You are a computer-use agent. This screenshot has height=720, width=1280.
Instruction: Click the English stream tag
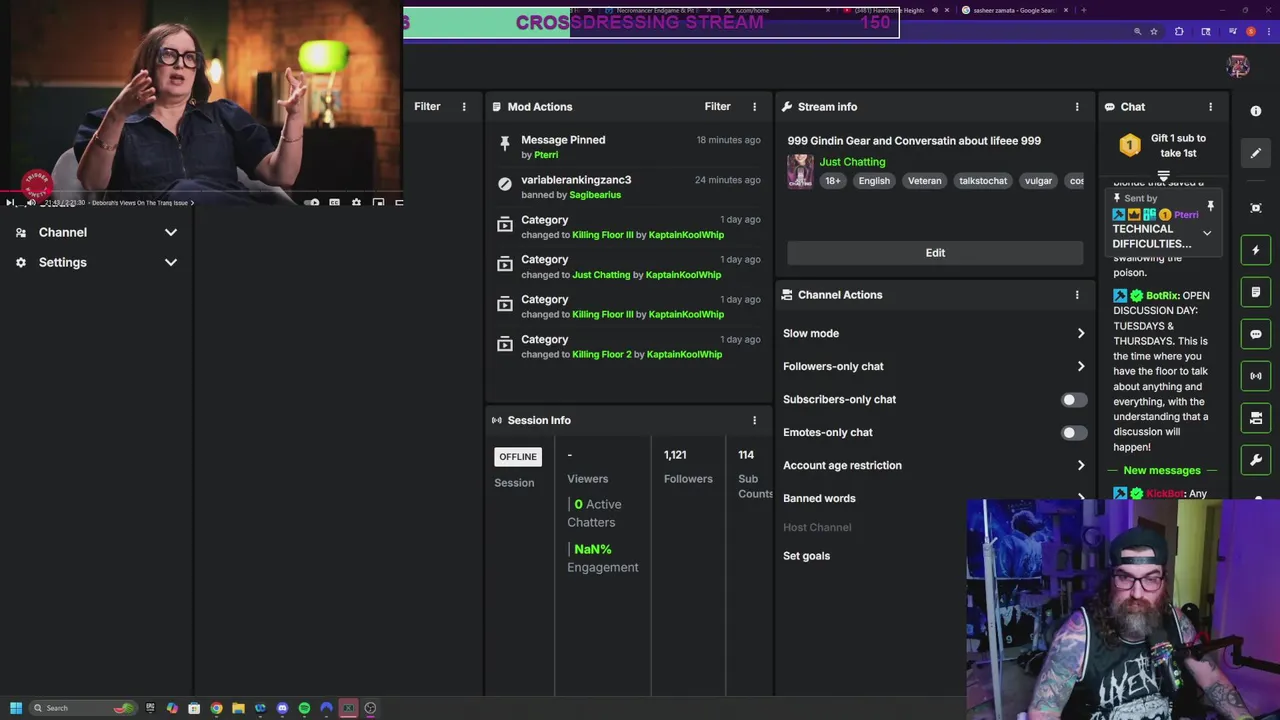pos(874,181)
